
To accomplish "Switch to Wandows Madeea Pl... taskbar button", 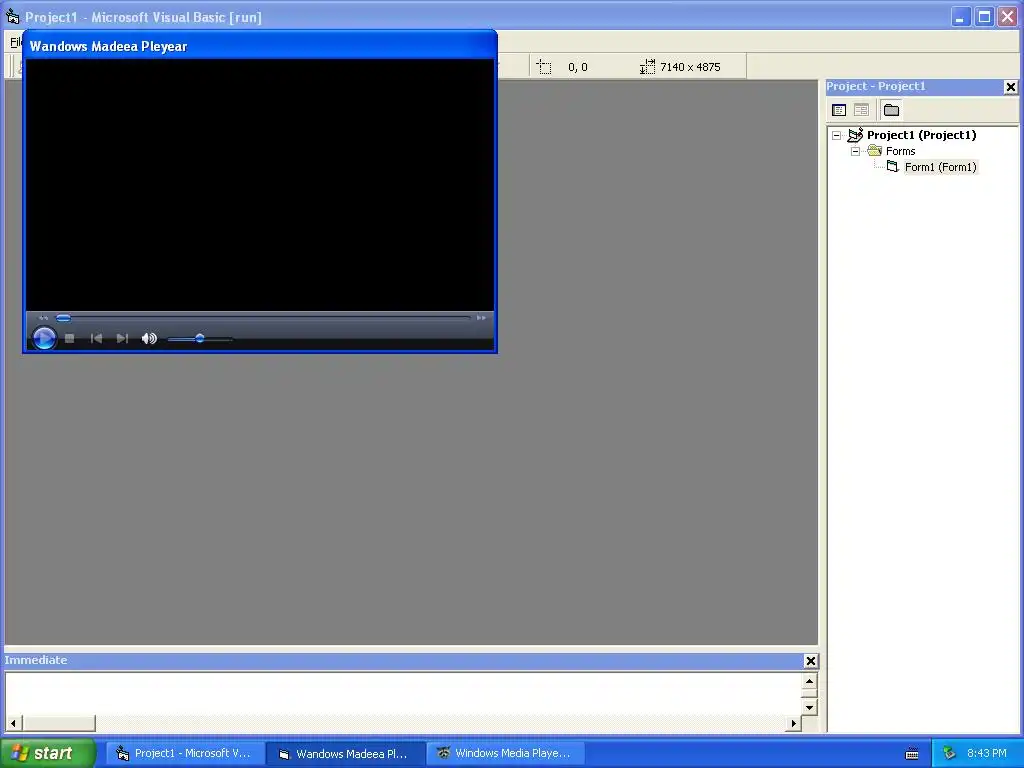I will (x=345, y=754).
